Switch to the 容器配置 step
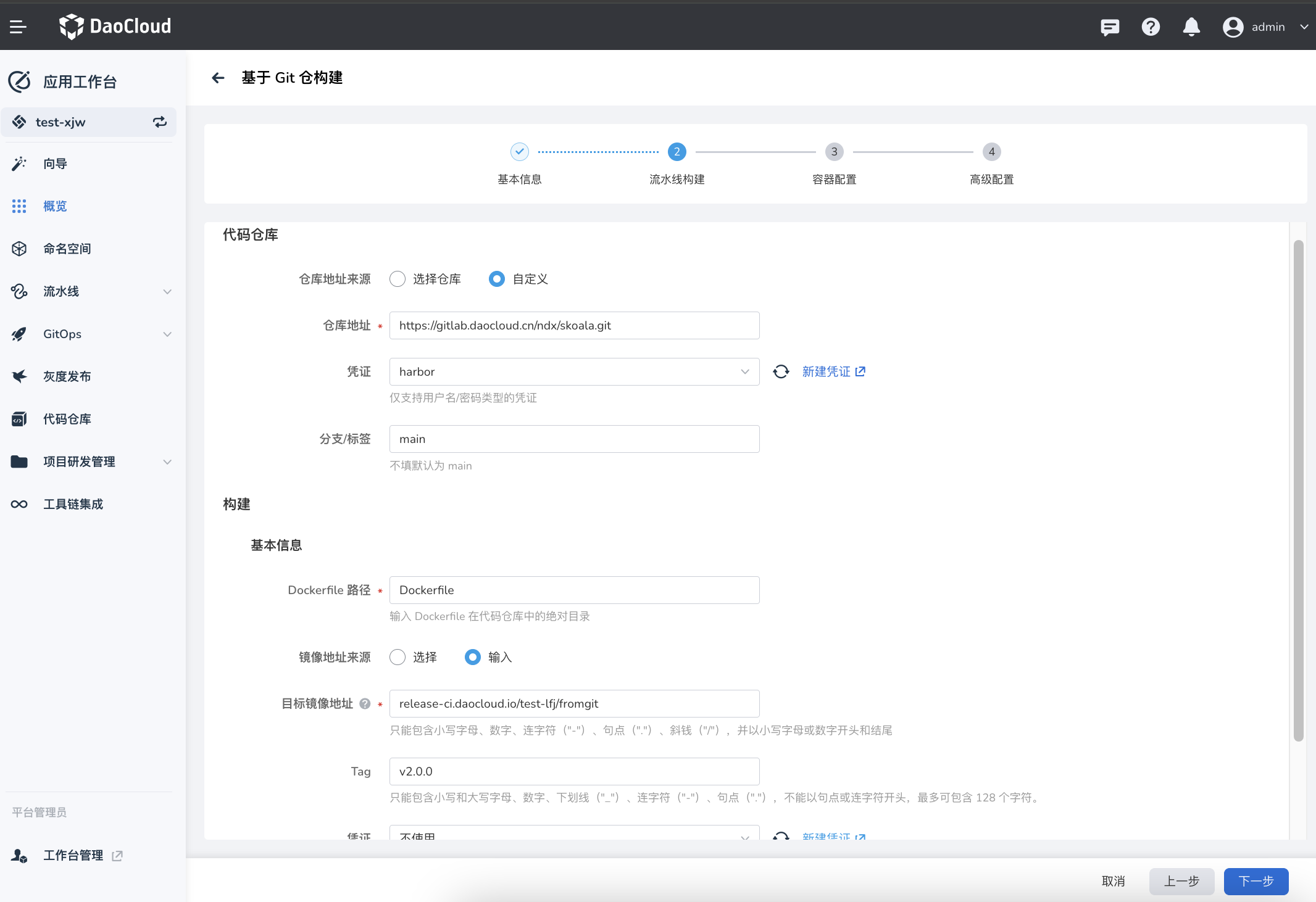This screenshot has height=902, width=1316. click(x=834, y=152)
